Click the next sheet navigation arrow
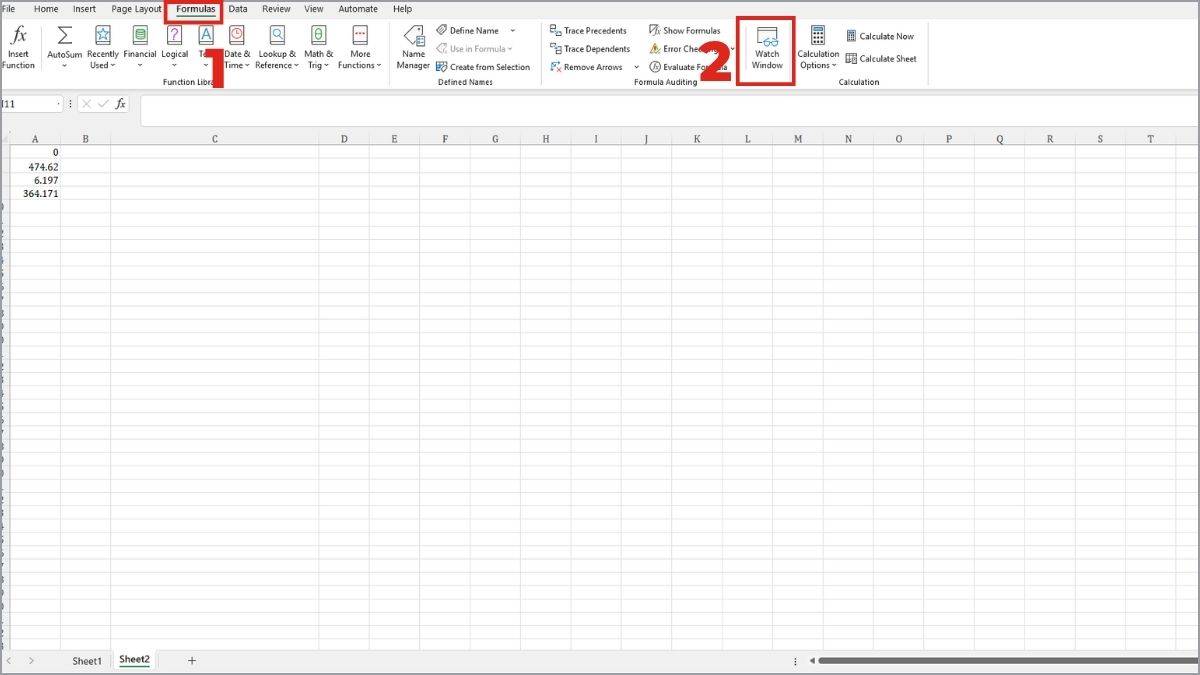Image resolution: width=1200 pixels, height=675 pixels. click(x=31, y=661)
